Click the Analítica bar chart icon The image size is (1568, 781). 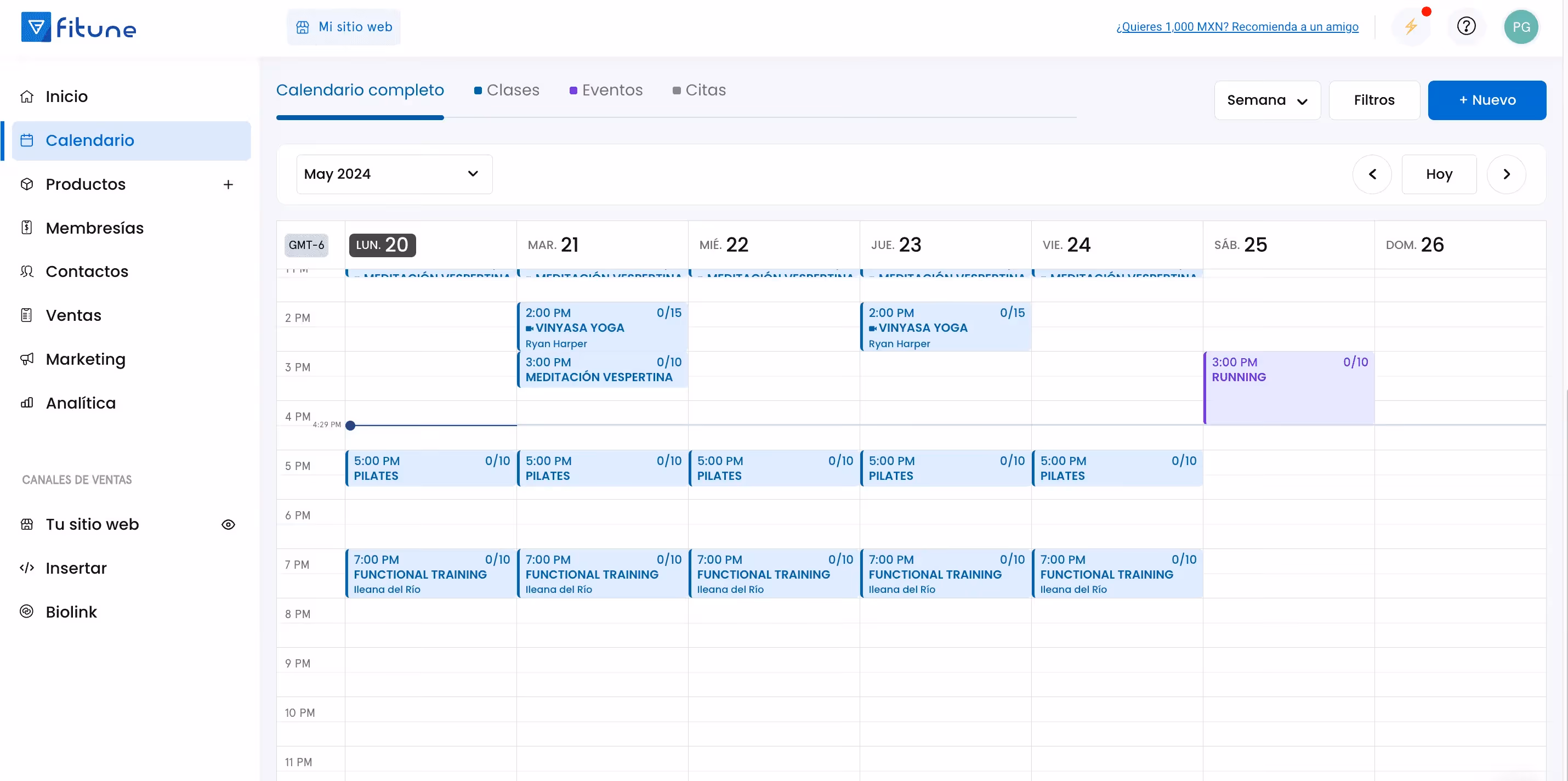coord(27,403)
